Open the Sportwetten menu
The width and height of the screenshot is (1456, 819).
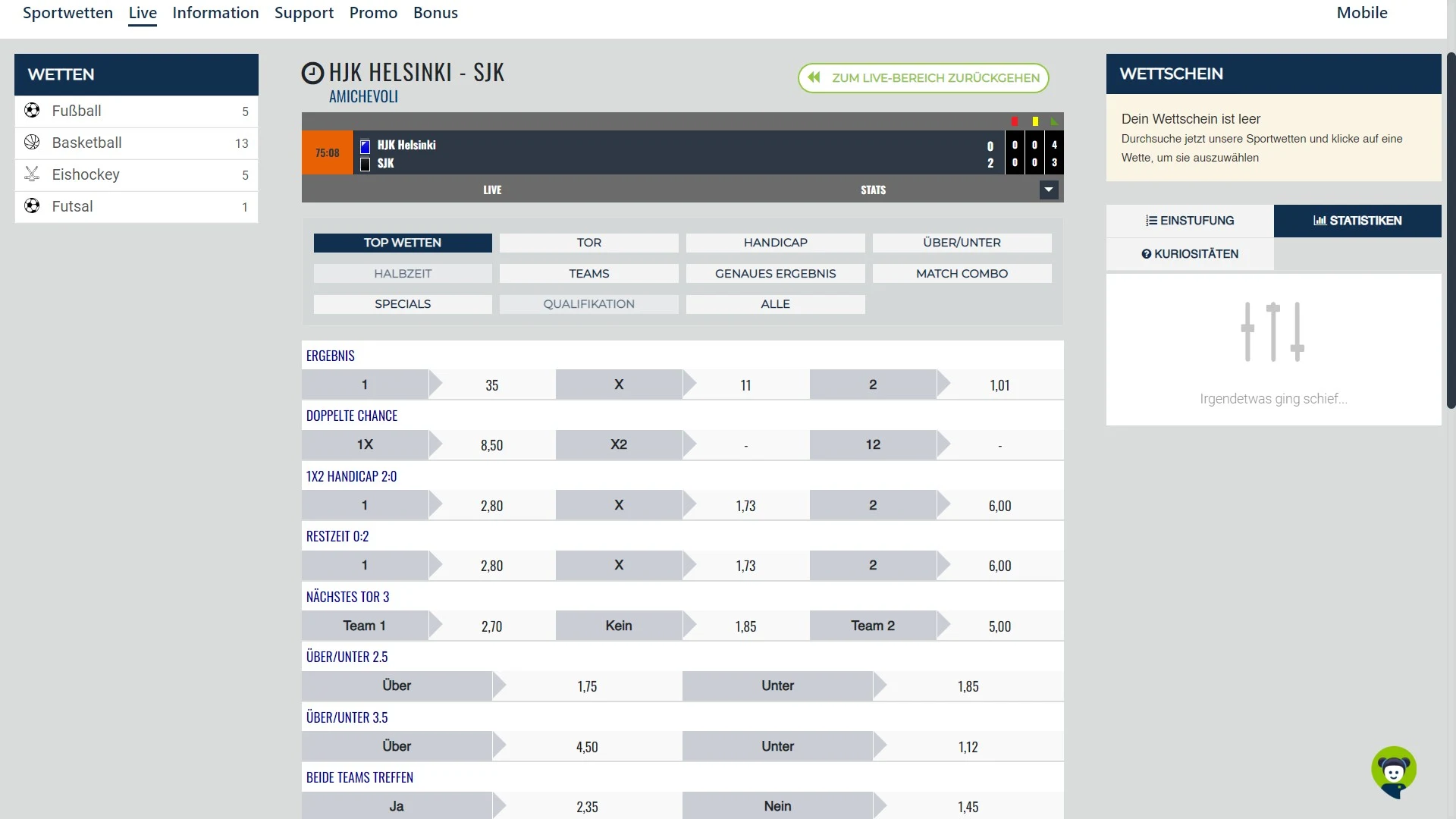click(x=67, y=13)
